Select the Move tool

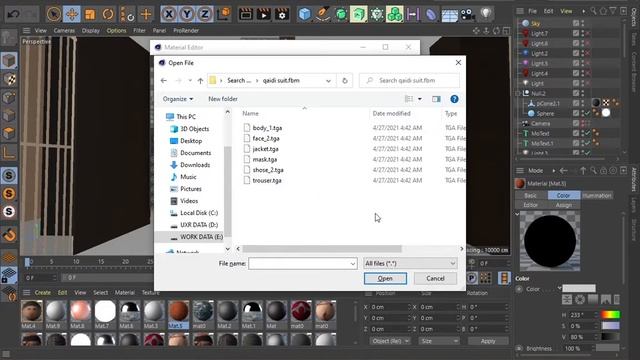click(x=72, y=14)
